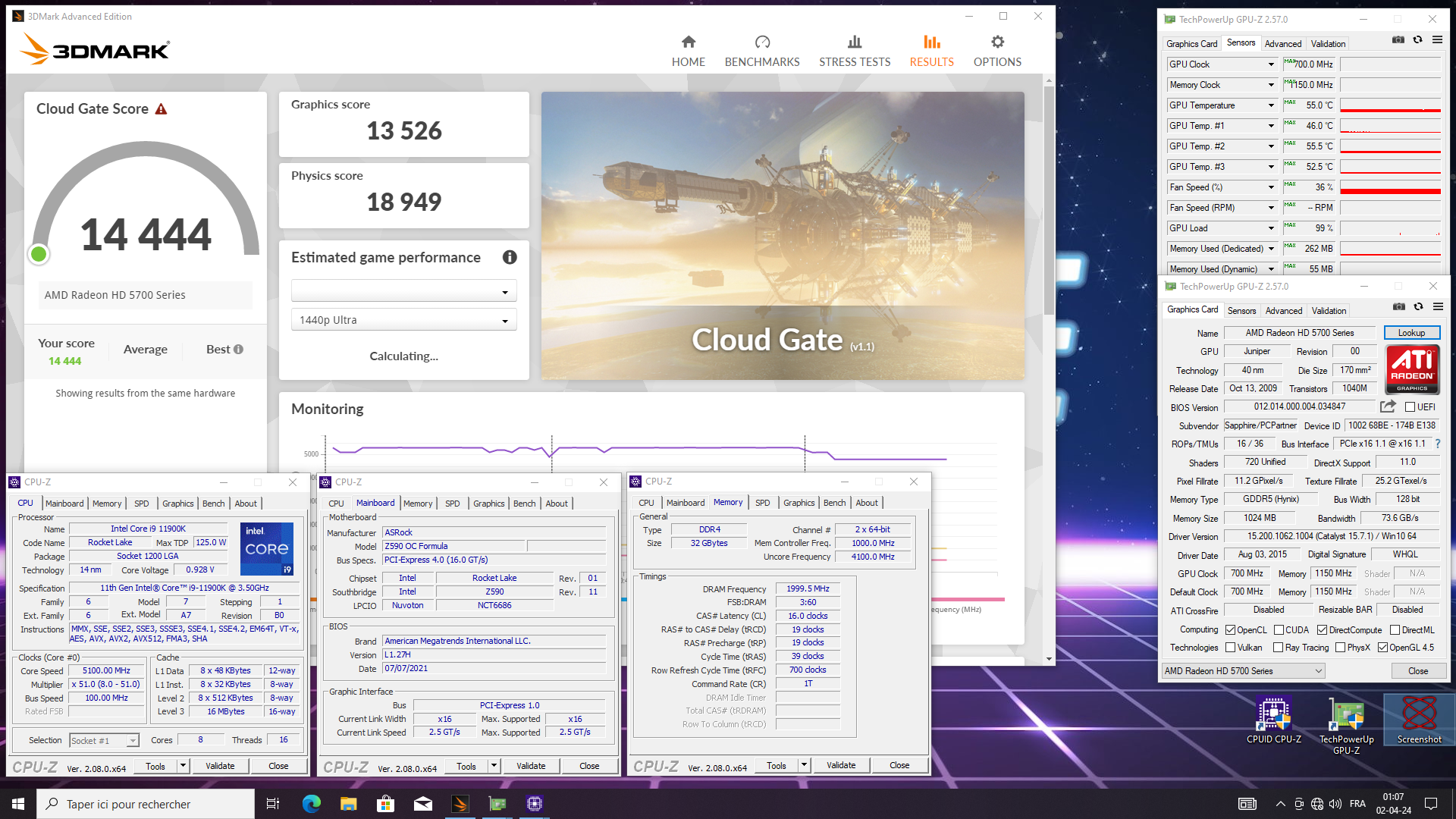Screen dimensions: 1456x819
Task: Go to the 3DMark Home section
Action: click(688, 51)
